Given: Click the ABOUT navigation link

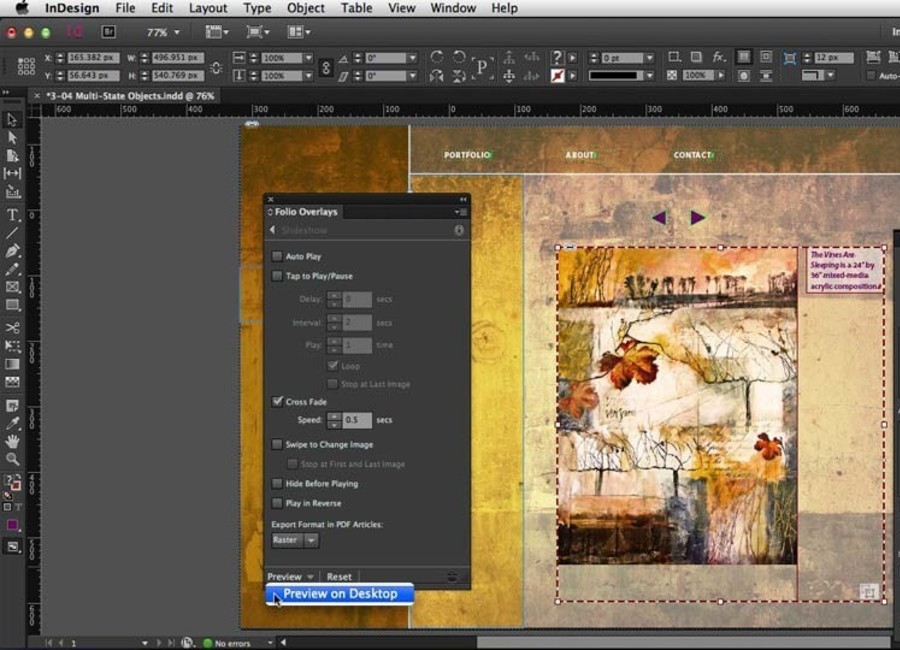Looking at the screenshot, I should [x=580, y=155].
